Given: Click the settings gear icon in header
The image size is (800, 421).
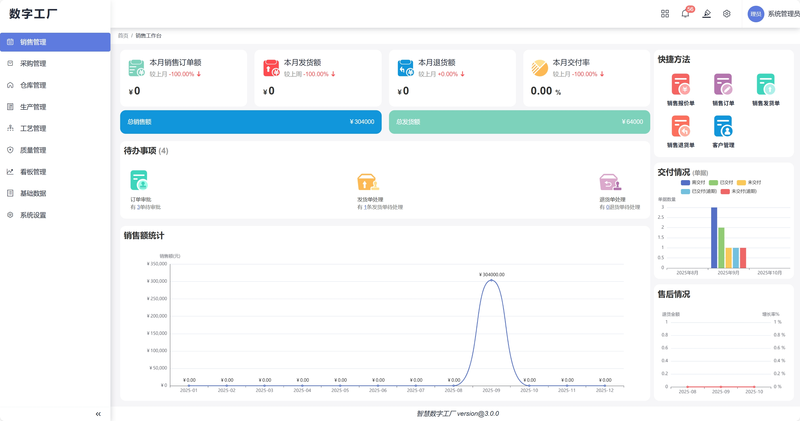Looking at the screenshot, I should tap(727, 14).
